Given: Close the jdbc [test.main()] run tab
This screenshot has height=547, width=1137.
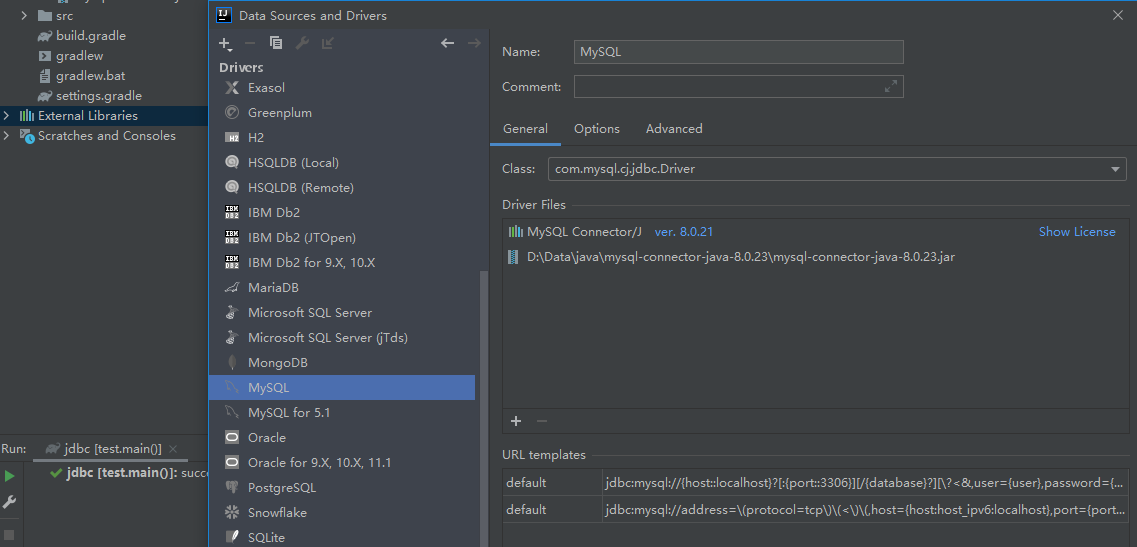Looking at the screenshot, I should click(x=173, y=449).
